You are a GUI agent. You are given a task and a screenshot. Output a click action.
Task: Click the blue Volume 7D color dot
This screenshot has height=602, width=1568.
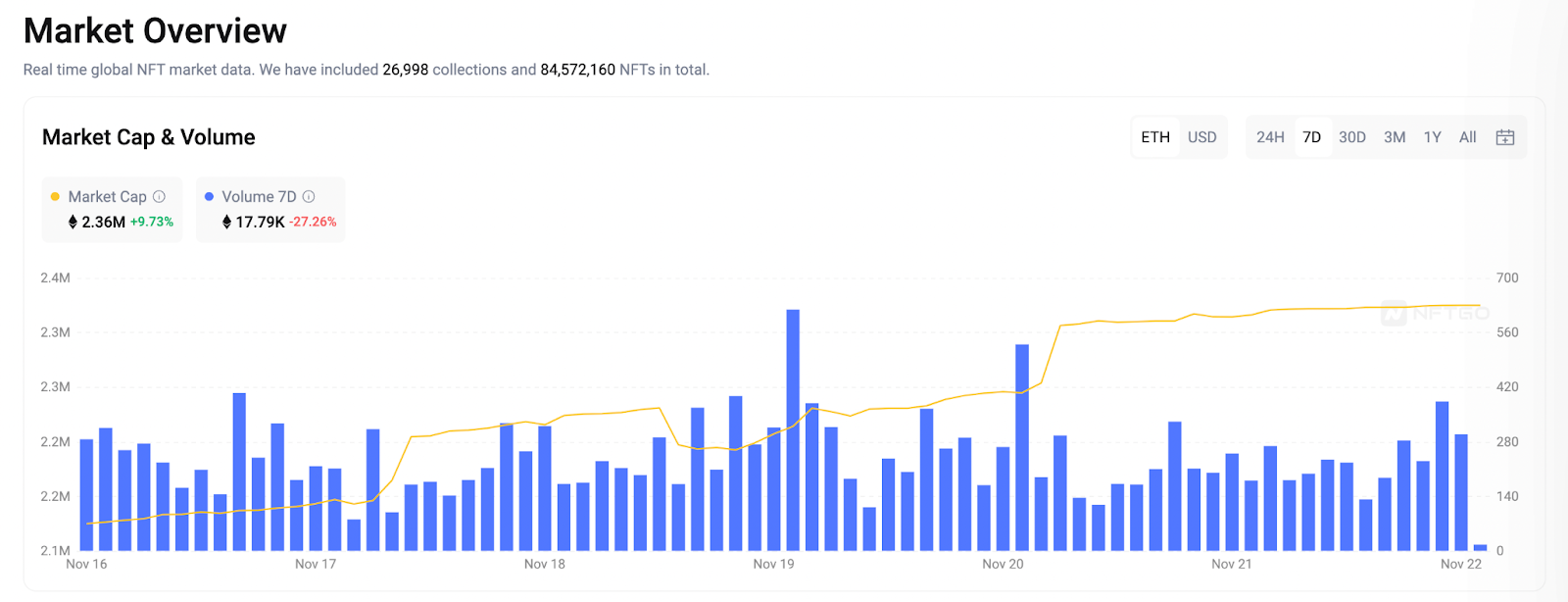209,197
